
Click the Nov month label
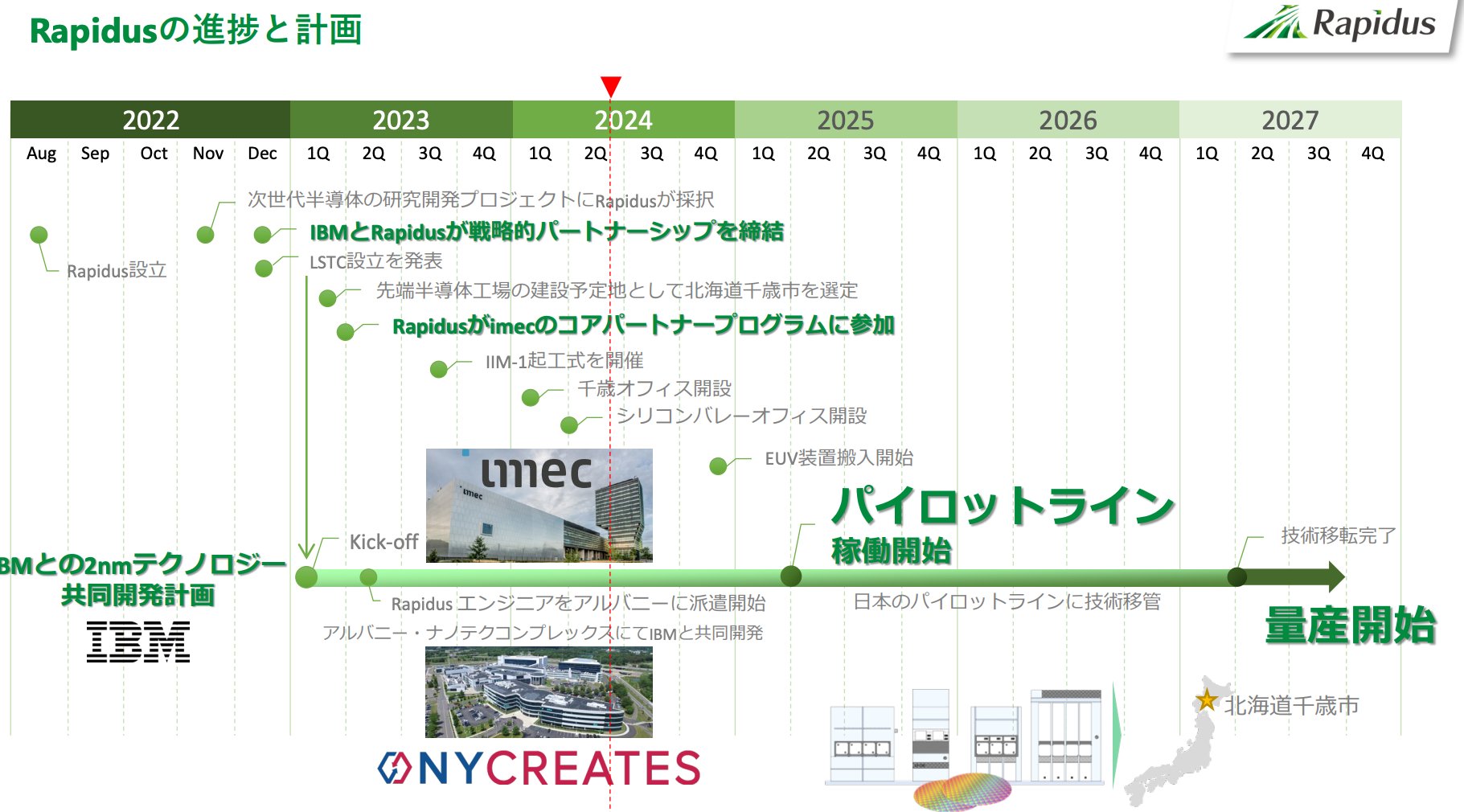coord(208,153)
